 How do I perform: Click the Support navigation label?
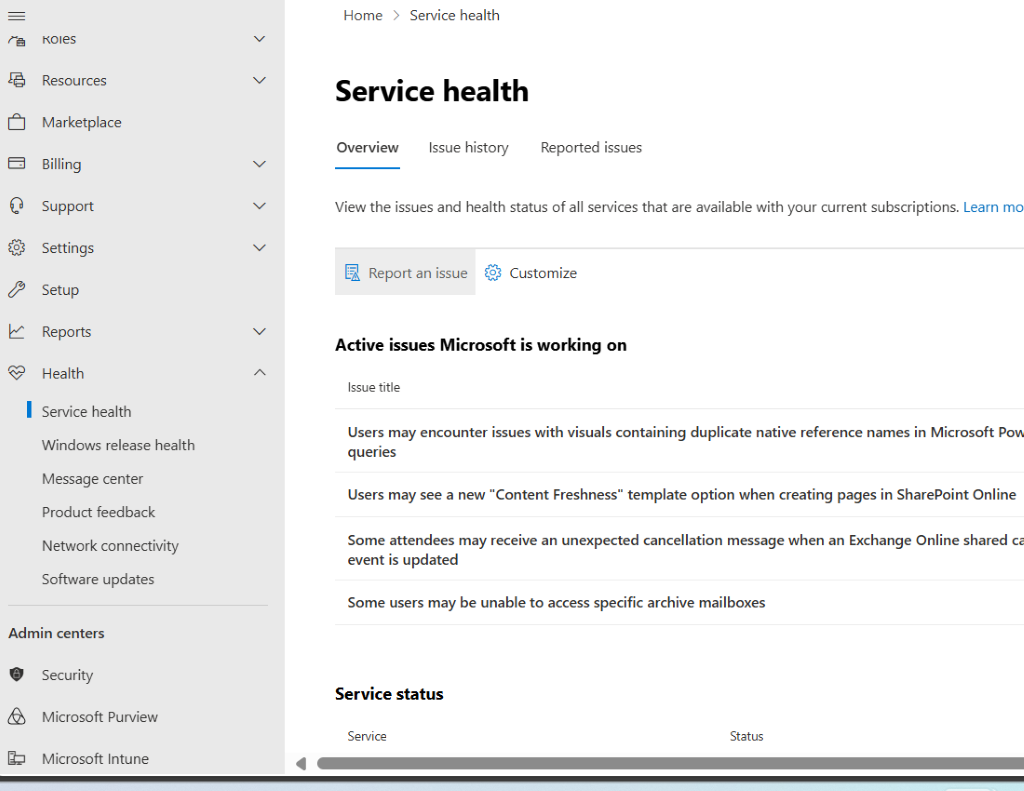tap(67, 206)
